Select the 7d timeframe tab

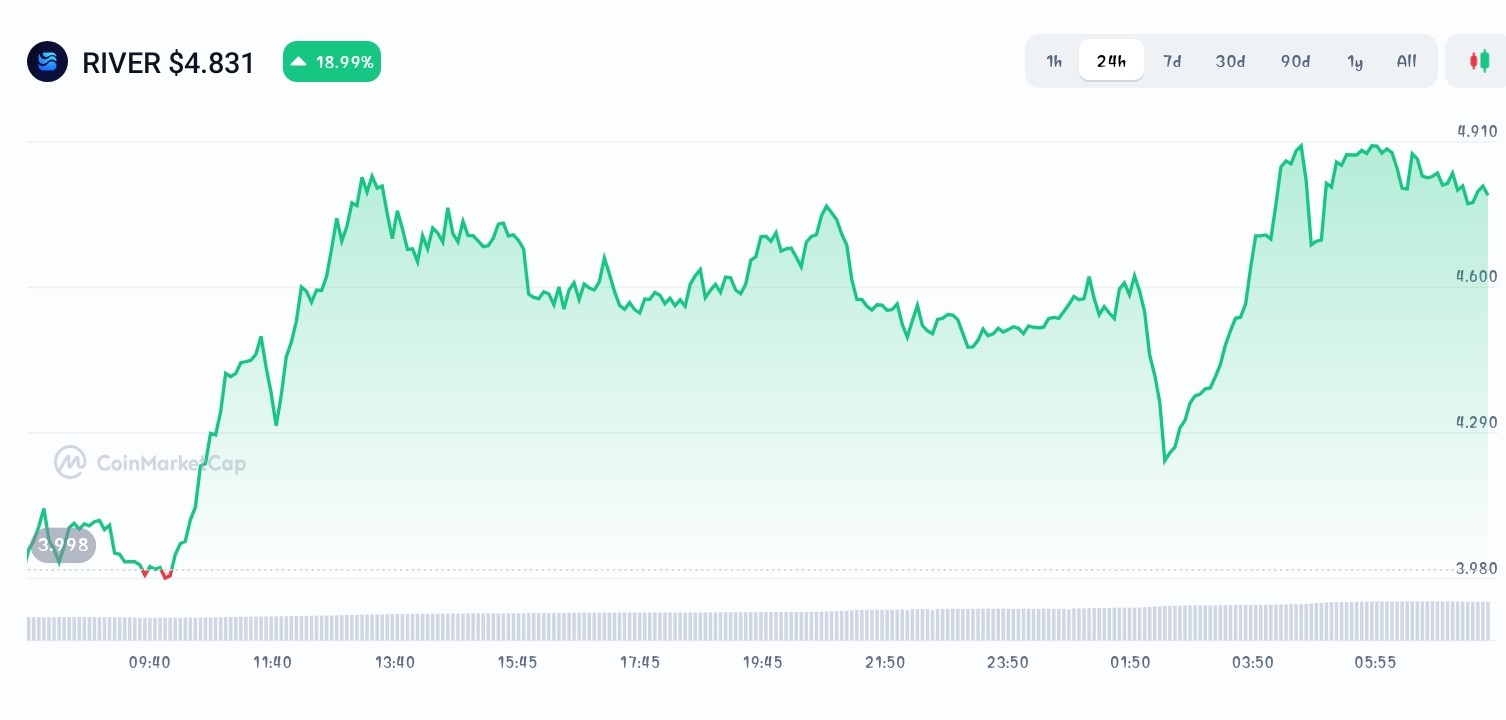1172,61
